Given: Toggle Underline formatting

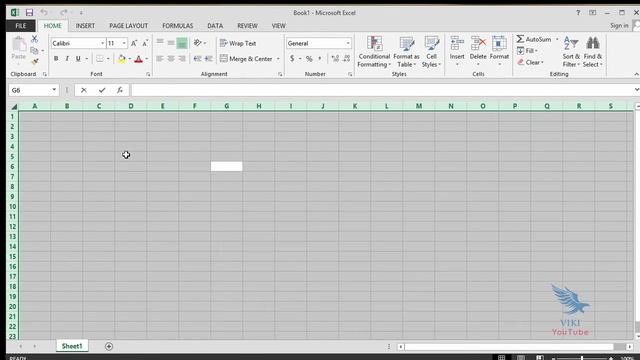Looking at the screenshot, I should click(x=78, y=59).
